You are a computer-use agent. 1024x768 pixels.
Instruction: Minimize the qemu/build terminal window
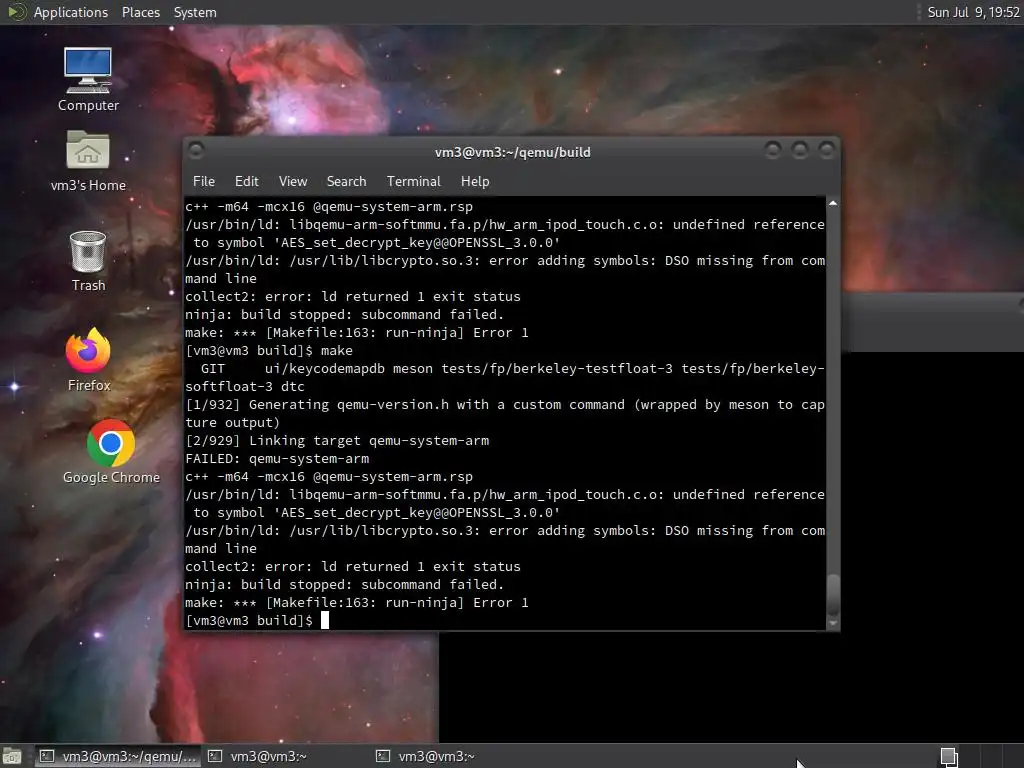(773, 150)
